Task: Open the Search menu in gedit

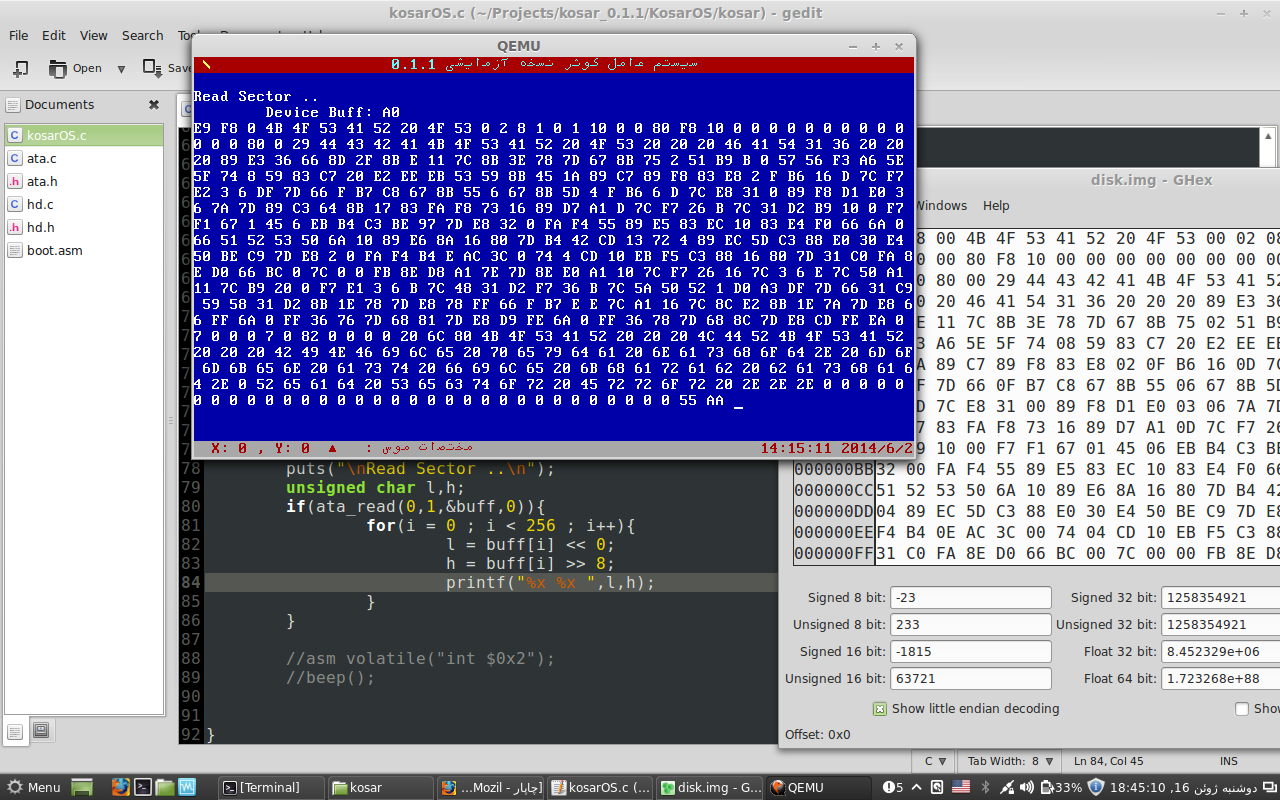Action: (142, 35)
